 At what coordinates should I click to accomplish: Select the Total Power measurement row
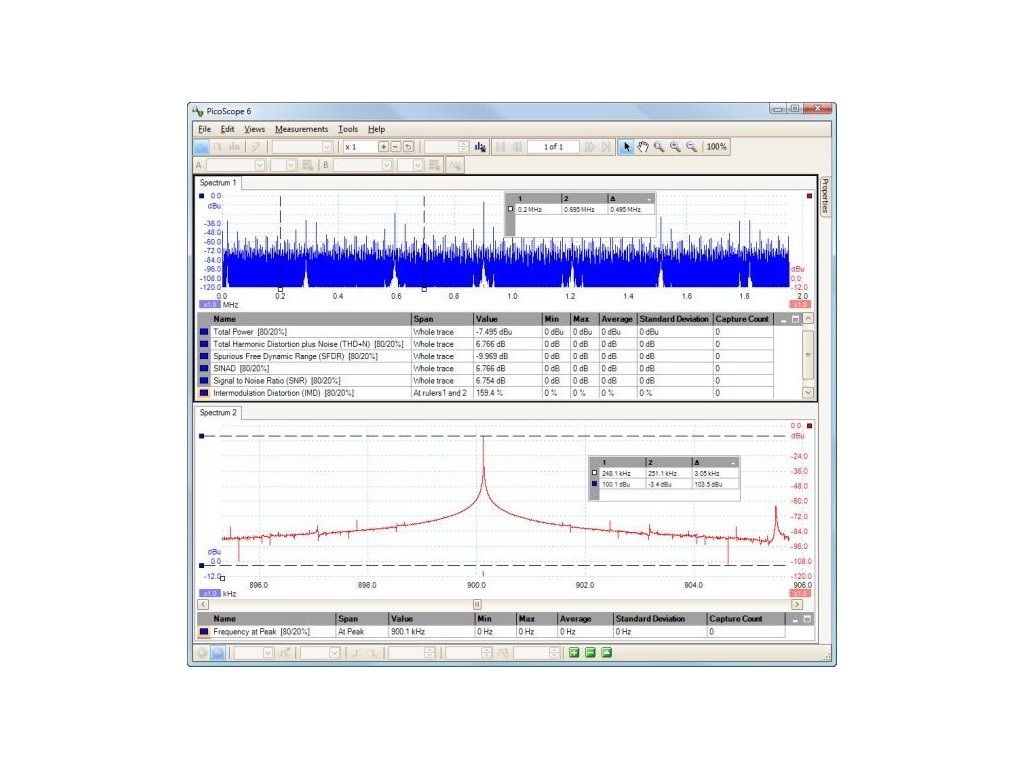tap(485, 332)
